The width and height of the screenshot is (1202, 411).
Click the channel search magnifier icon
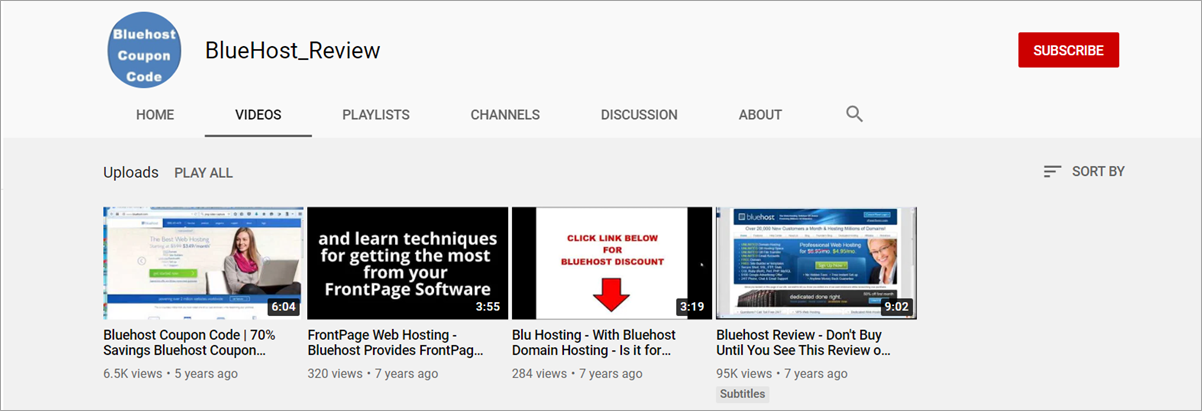[854, 114]
